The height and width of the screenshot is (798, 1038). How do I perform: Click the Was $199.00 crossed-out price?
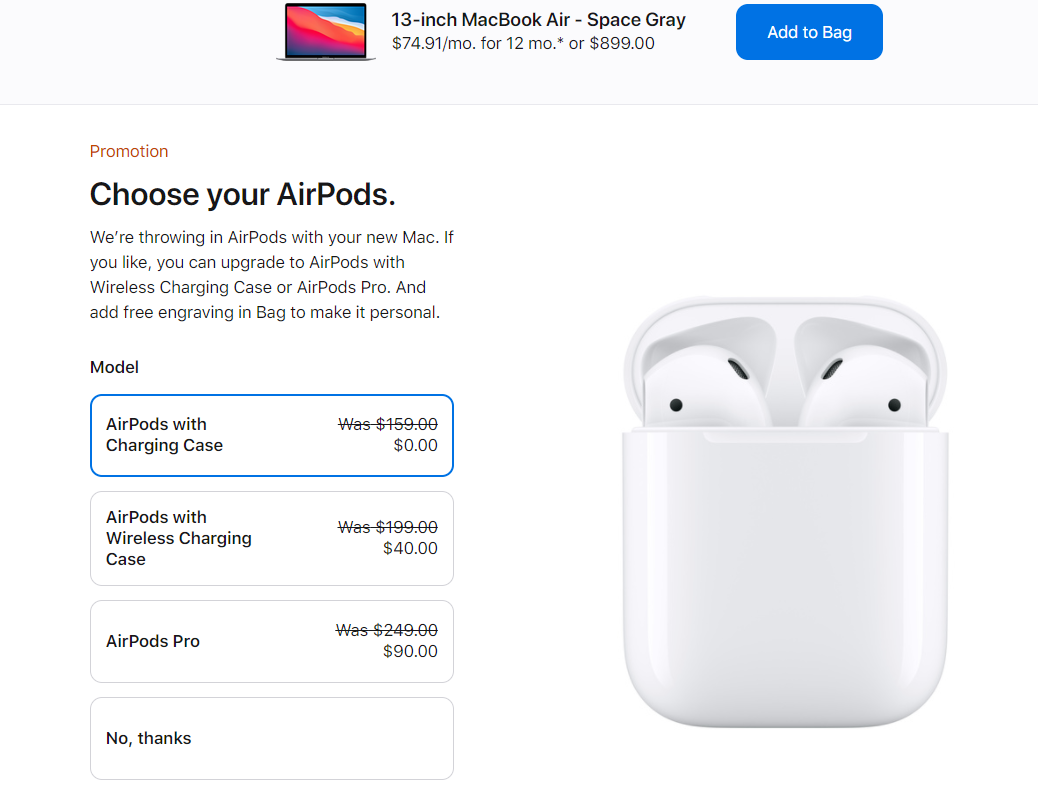click(387, 526)
